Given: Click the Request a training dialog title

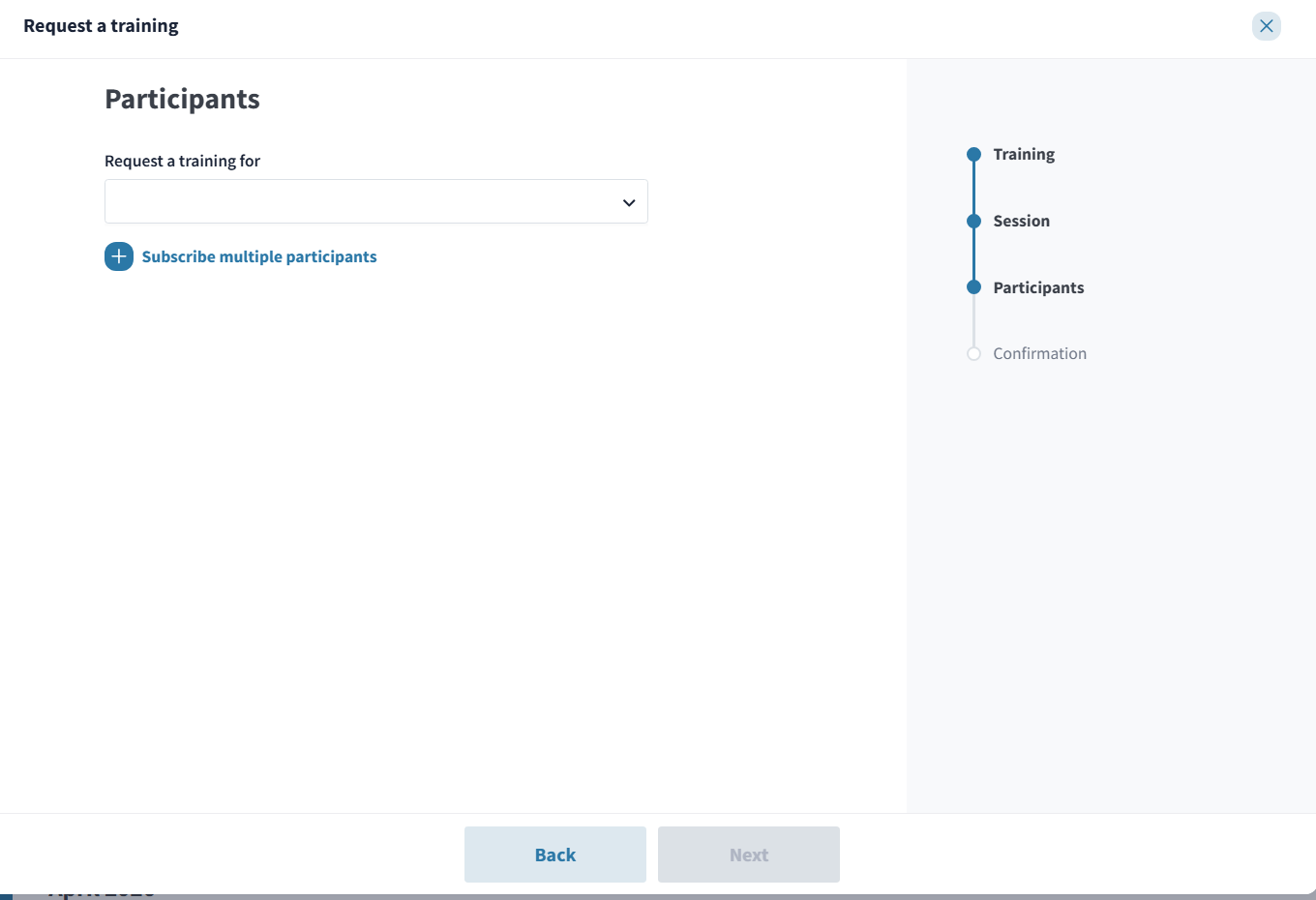Looking at the screenshot, I should click(x=101, y=26).
